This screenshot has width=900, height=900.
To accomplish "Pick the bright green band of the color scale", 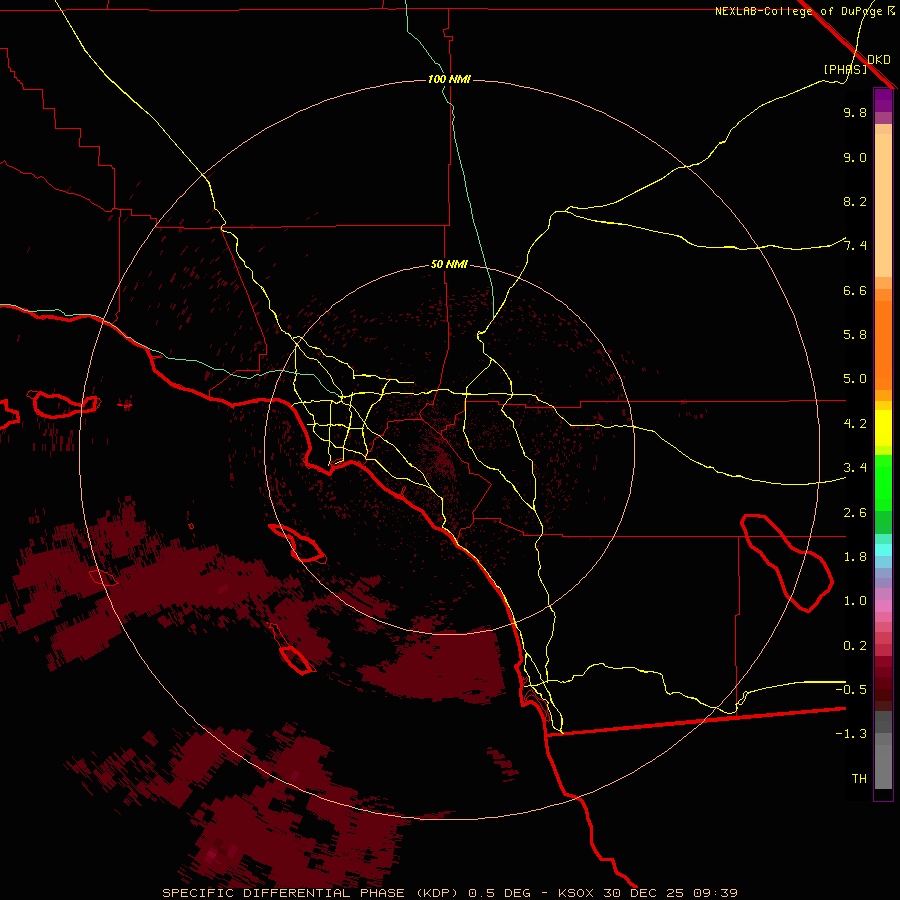I will tap(883, 482).
